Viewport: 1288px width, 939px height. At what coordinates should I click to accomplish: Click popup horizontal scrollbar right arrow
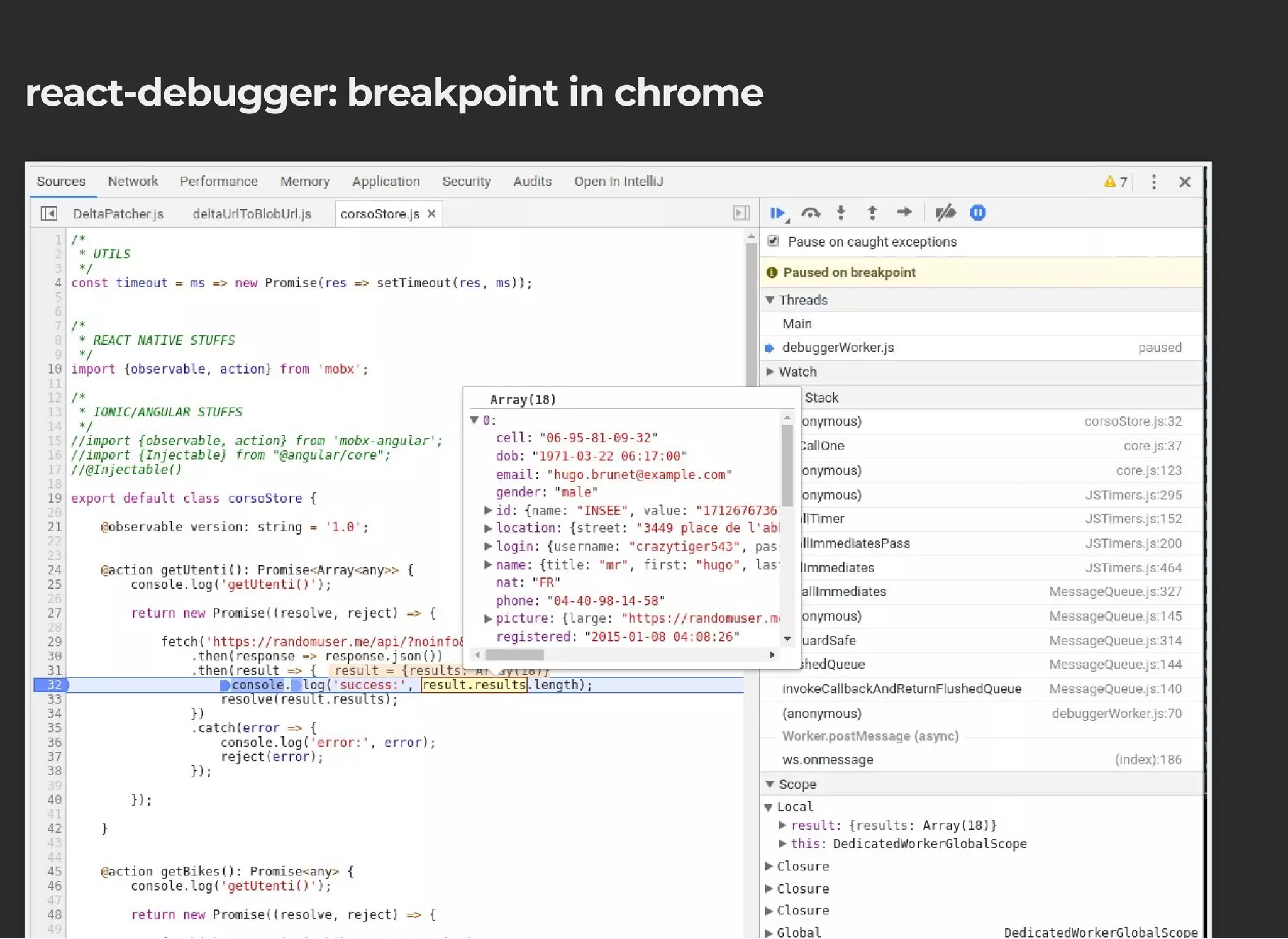pyautogui.click(x=772, y=655)
